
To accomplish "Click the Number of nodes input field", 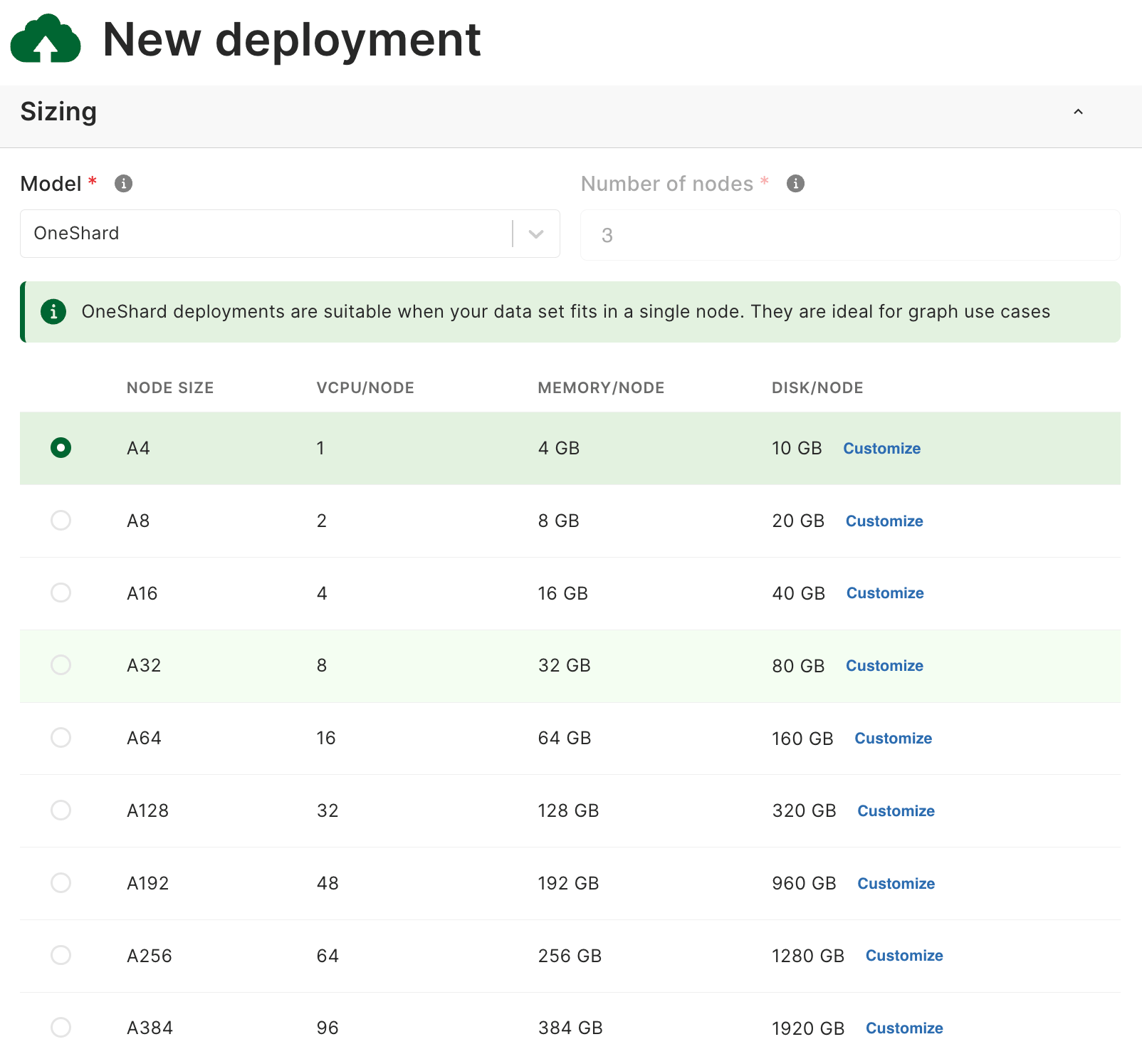I will coord(850,235).
